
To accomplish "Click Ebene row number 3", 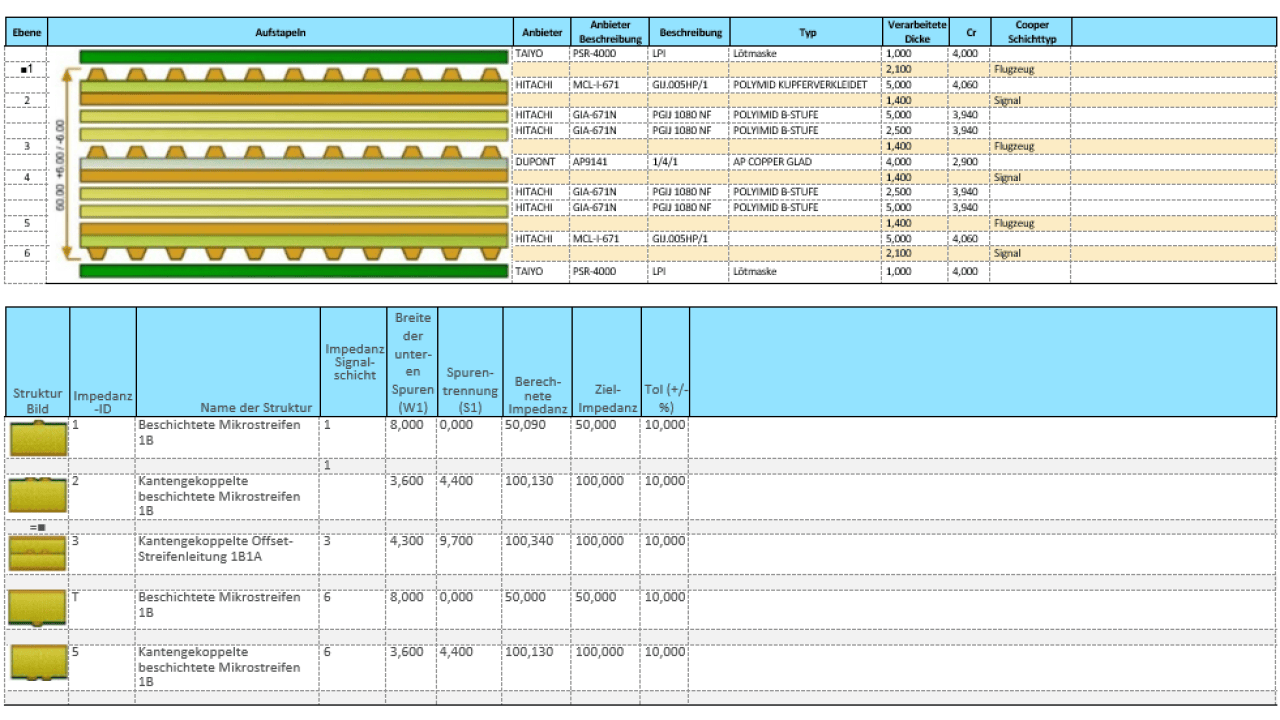I will [x=26, y=146].
